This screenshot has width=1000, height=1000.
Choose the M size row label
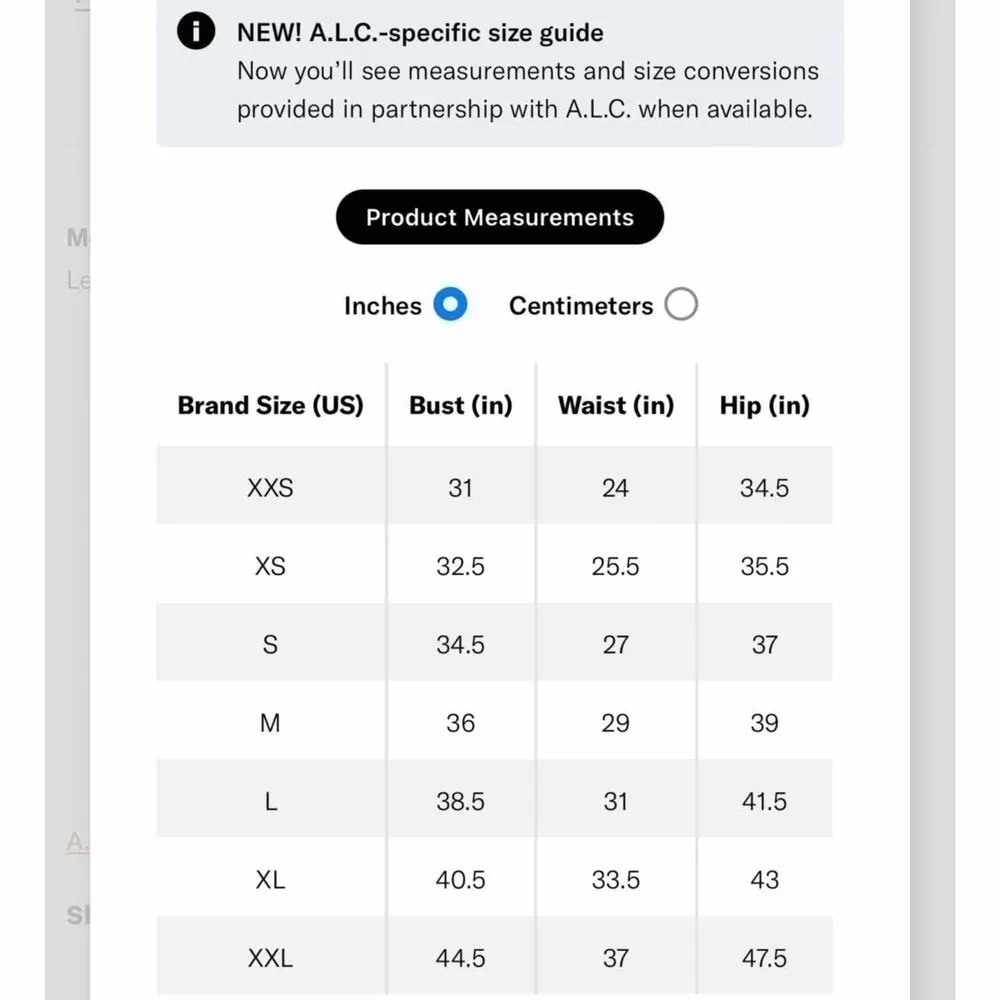point(270,723)
